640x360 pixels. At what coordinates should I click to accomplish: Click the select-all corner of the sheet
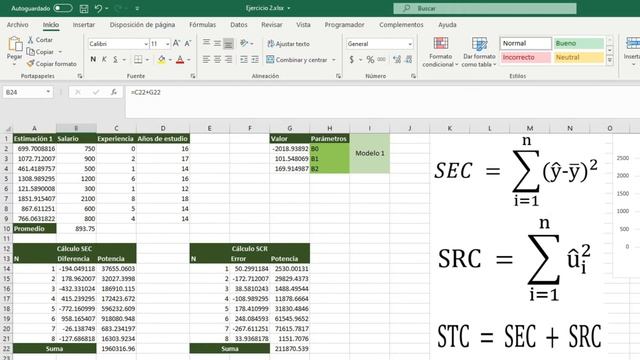[6, 129]
